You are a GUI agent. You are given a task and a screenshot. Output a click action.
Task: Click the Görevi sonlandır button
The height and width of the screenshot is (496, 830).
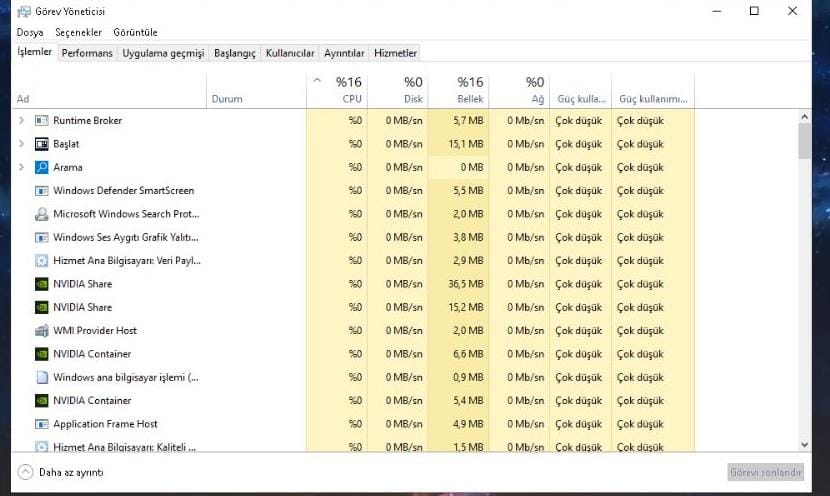[765, 472]
